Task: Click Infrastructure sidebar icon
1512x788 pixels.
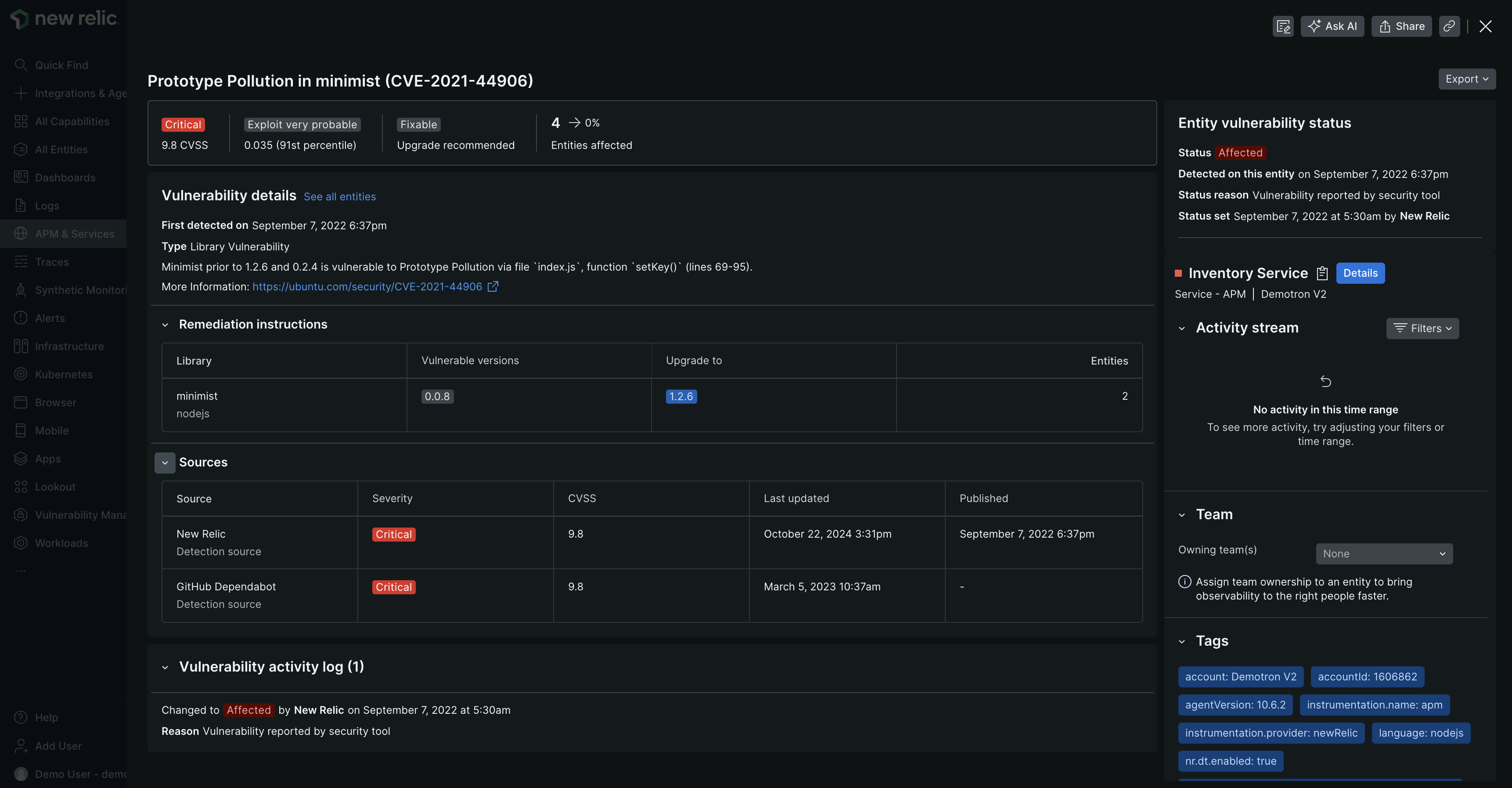Action: click(x=21, y=347)
